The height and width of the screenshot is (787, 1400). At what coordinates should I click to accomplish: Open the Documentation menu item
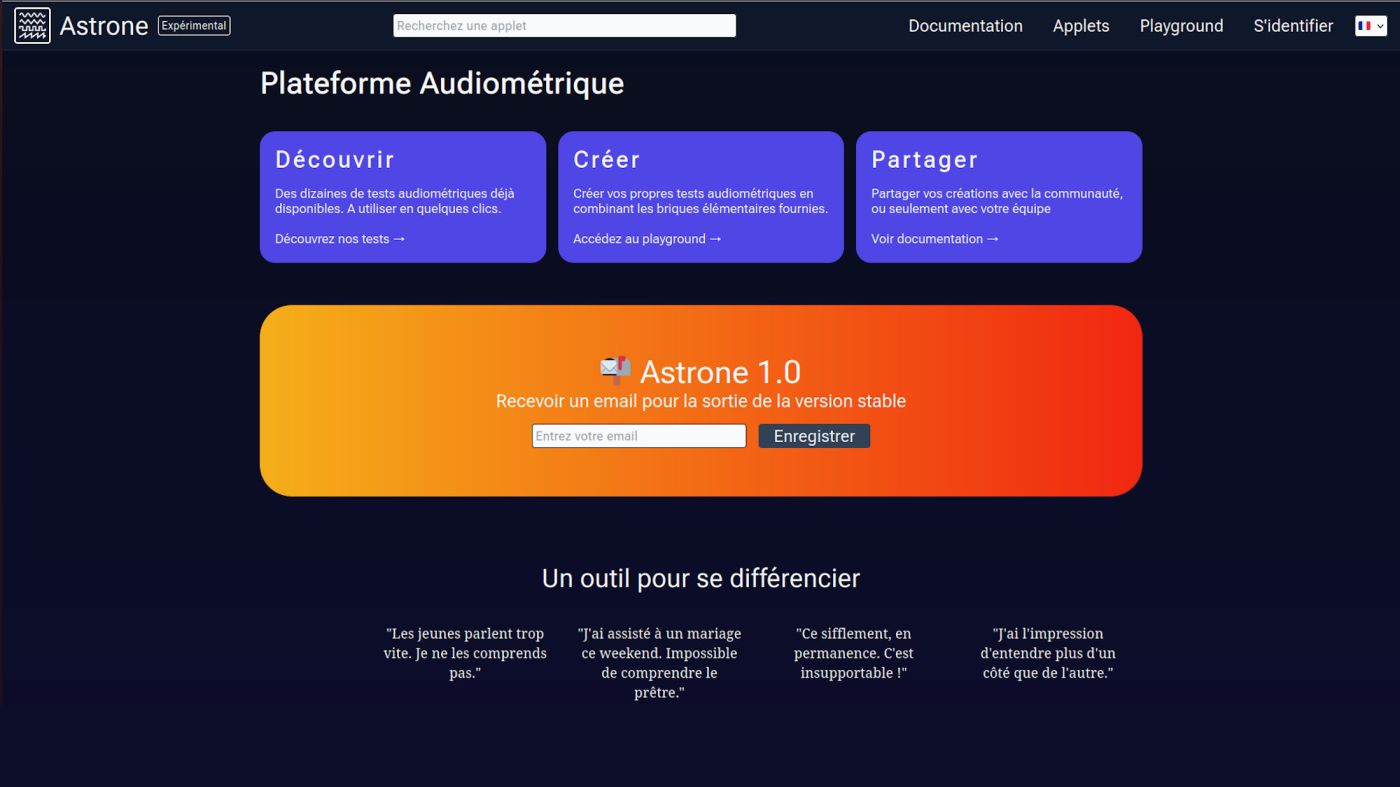click(x=964, y=25)
